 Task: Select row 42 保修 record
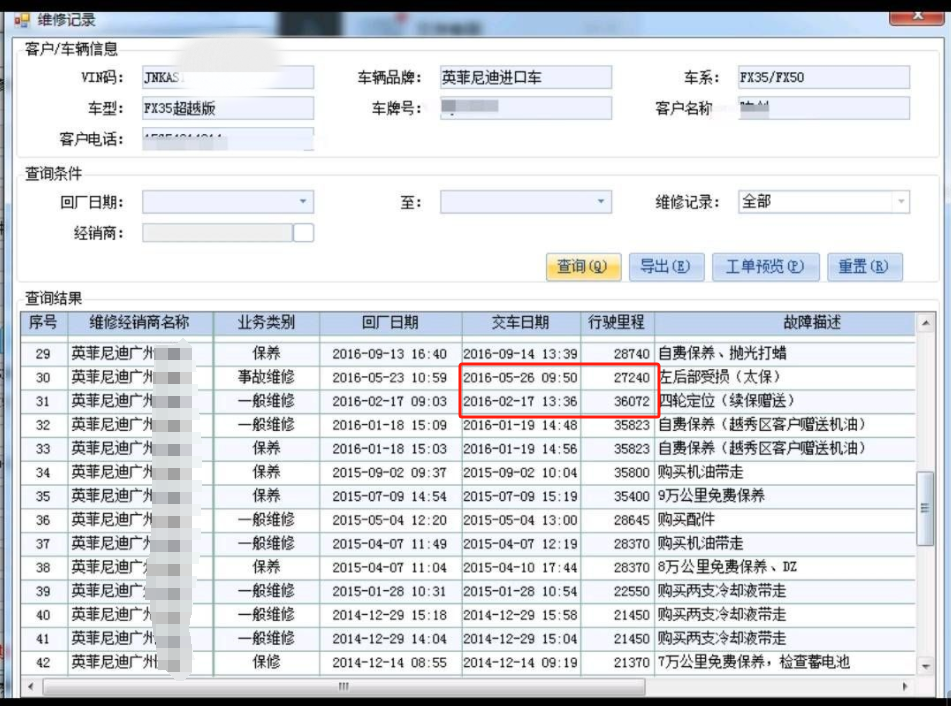[265, 662]
